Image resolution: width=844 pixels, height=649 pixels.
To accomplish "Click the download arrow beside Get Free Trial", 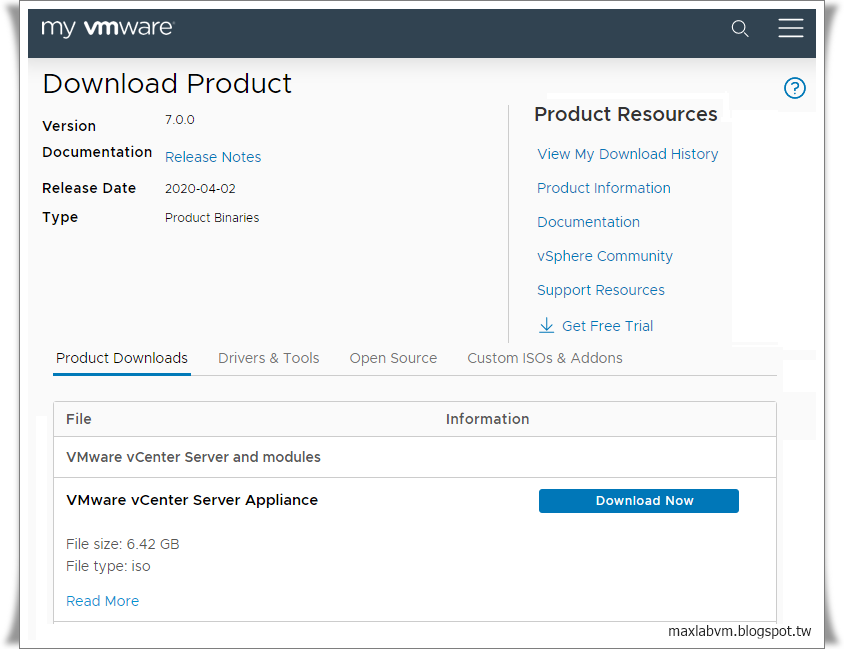I will point(547,325).
